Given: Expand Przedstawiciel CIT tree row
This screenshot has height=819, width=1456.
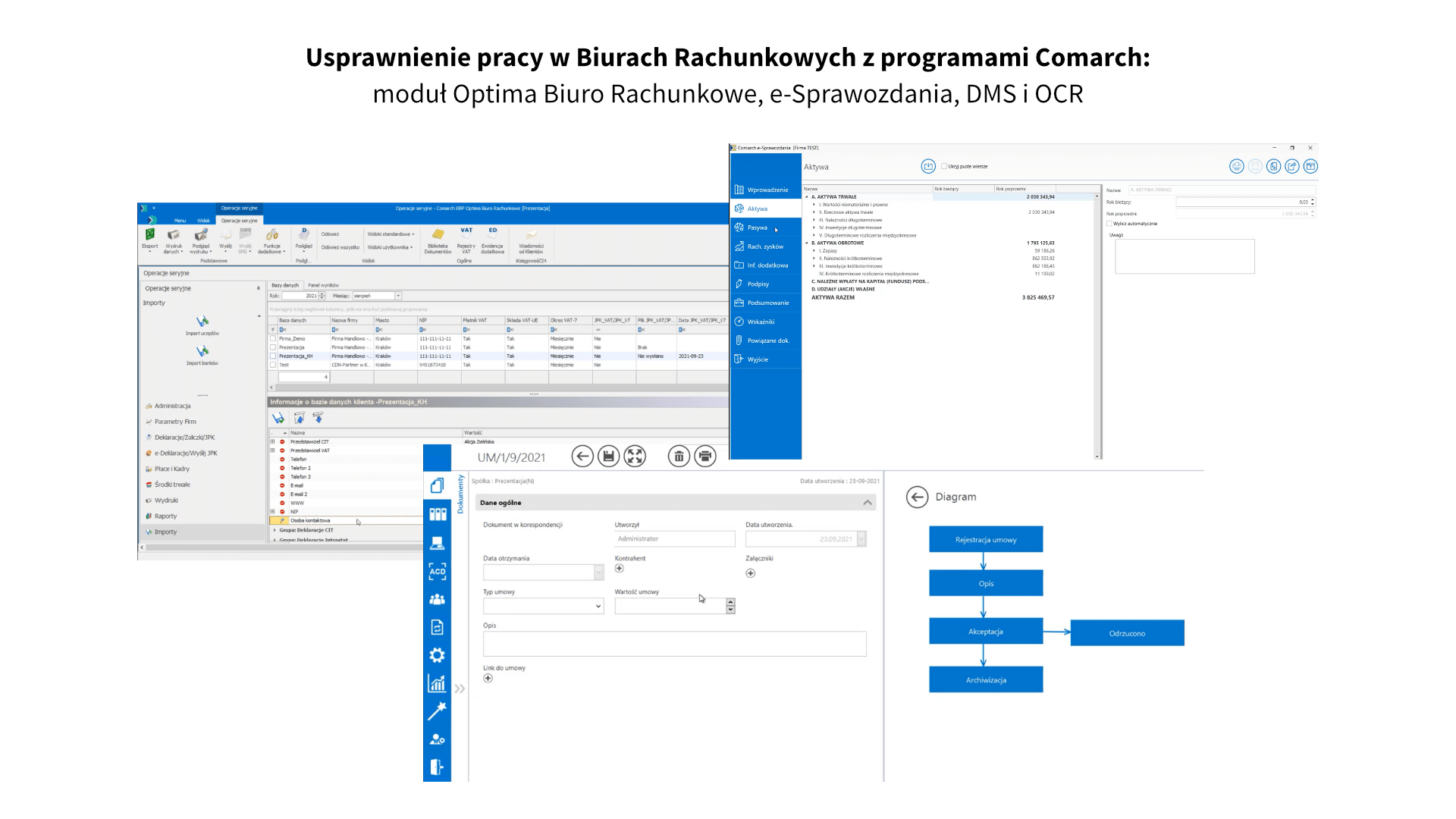Looking at the screenshot, I should (x=273, y=441).
